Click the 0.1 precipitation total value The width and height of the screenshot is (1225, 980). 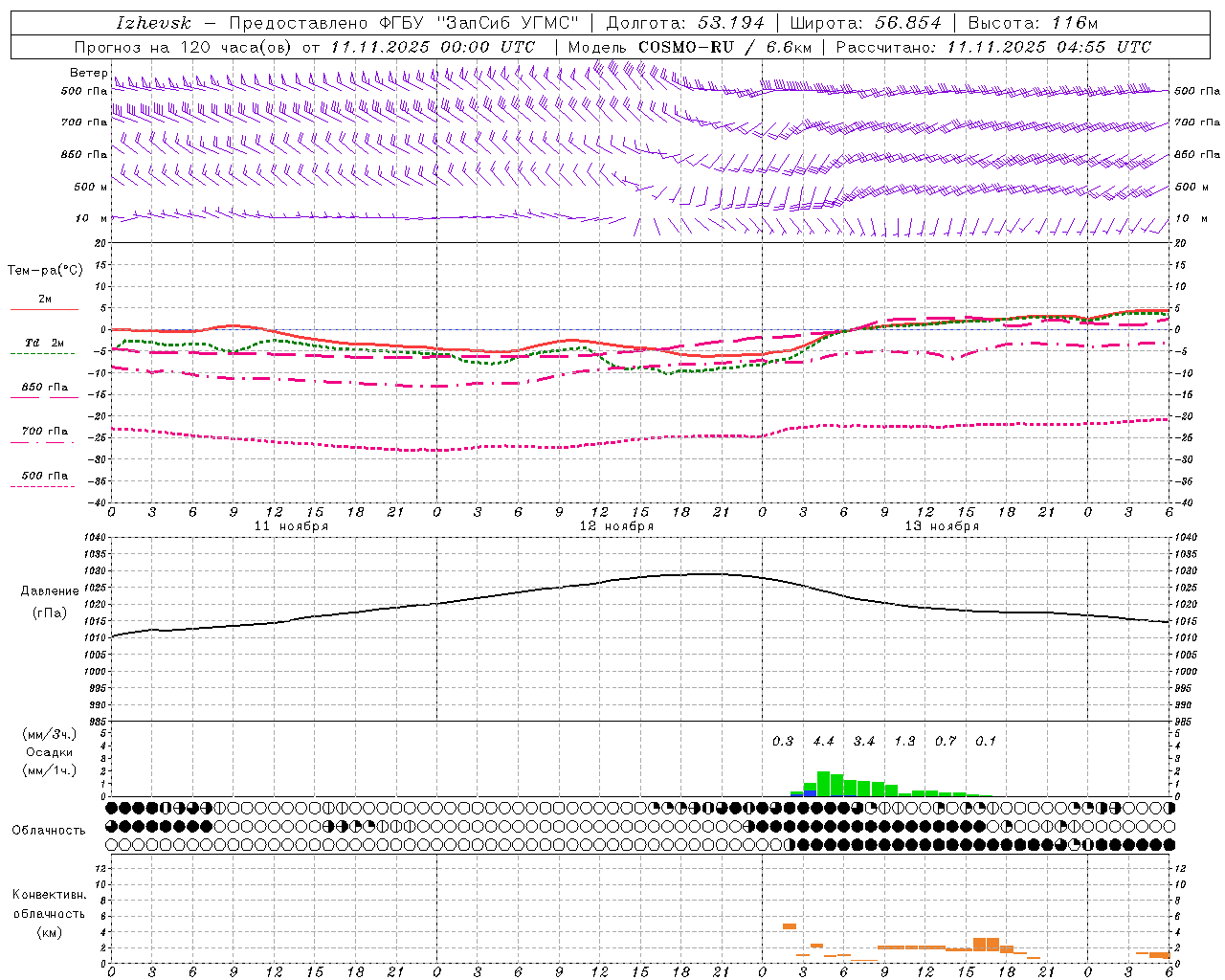point(986,741)
